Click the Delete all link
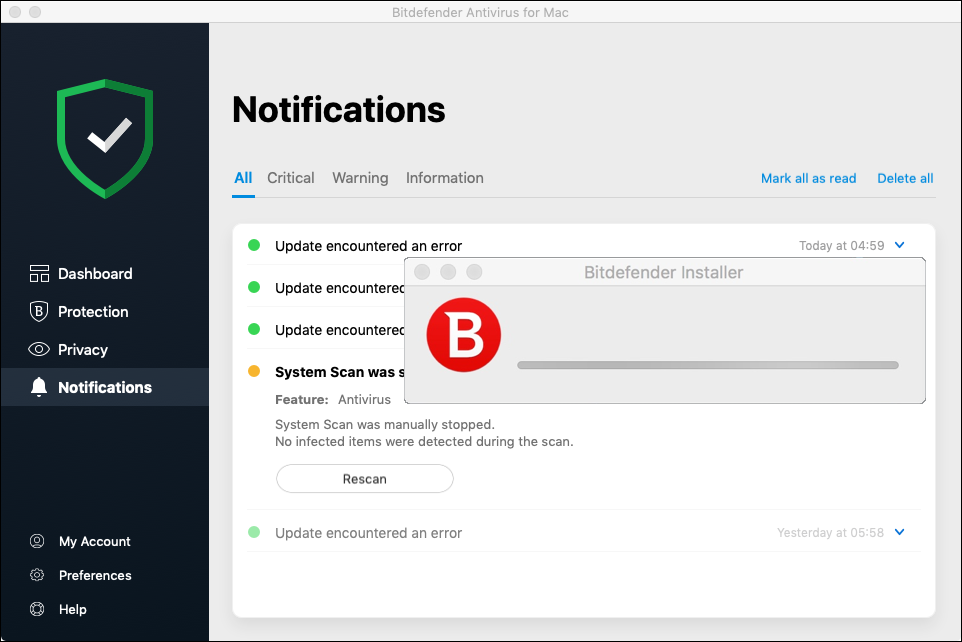Screen dimensions: 962x642 905,179
